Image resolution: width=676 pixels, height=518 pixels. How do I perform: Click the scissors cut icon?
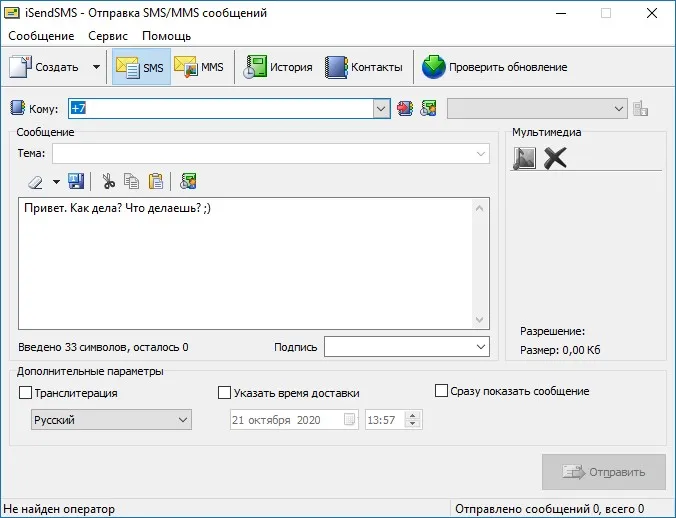coord(109,181)
